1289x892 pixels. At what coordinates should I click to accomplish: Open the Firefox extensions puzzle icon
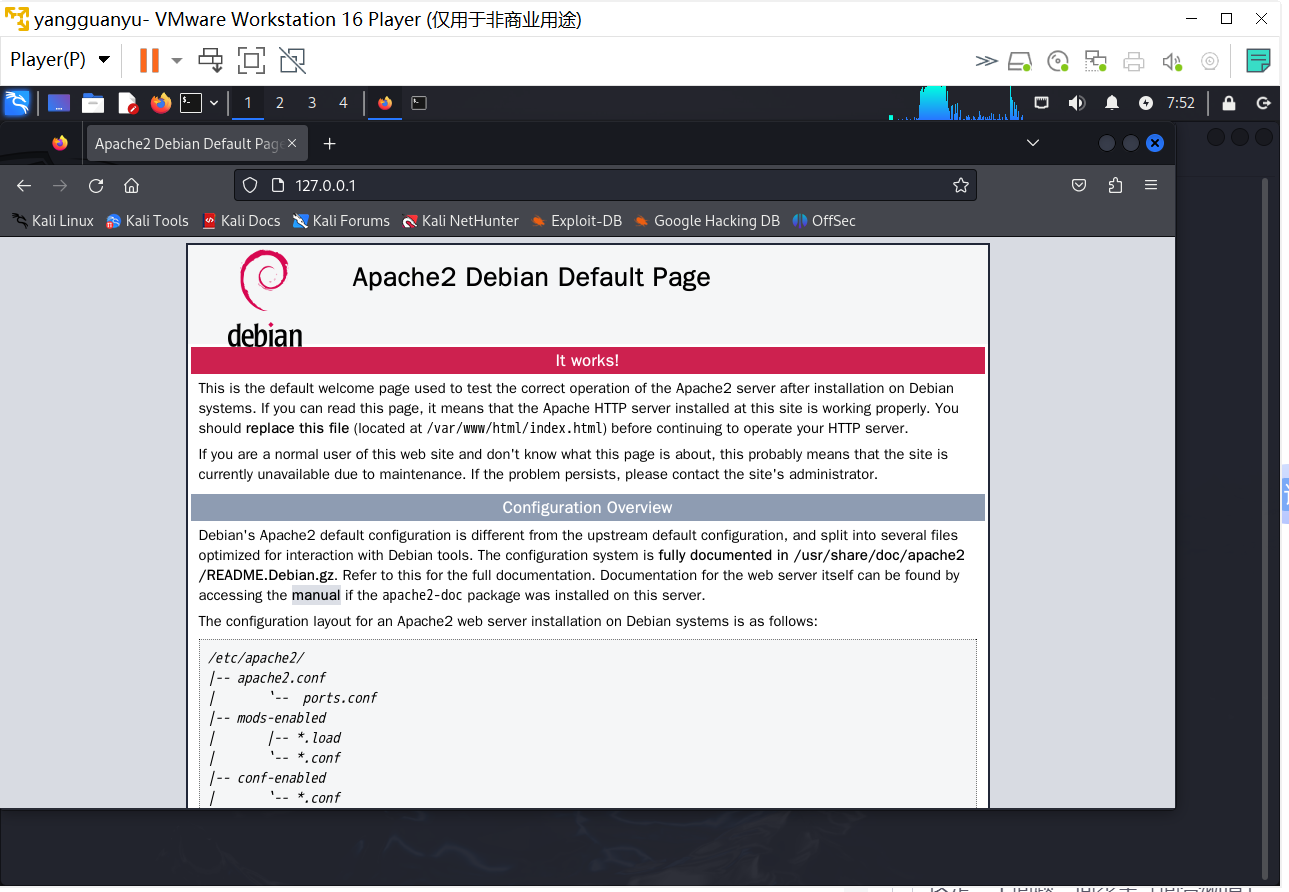(1115, 185)
